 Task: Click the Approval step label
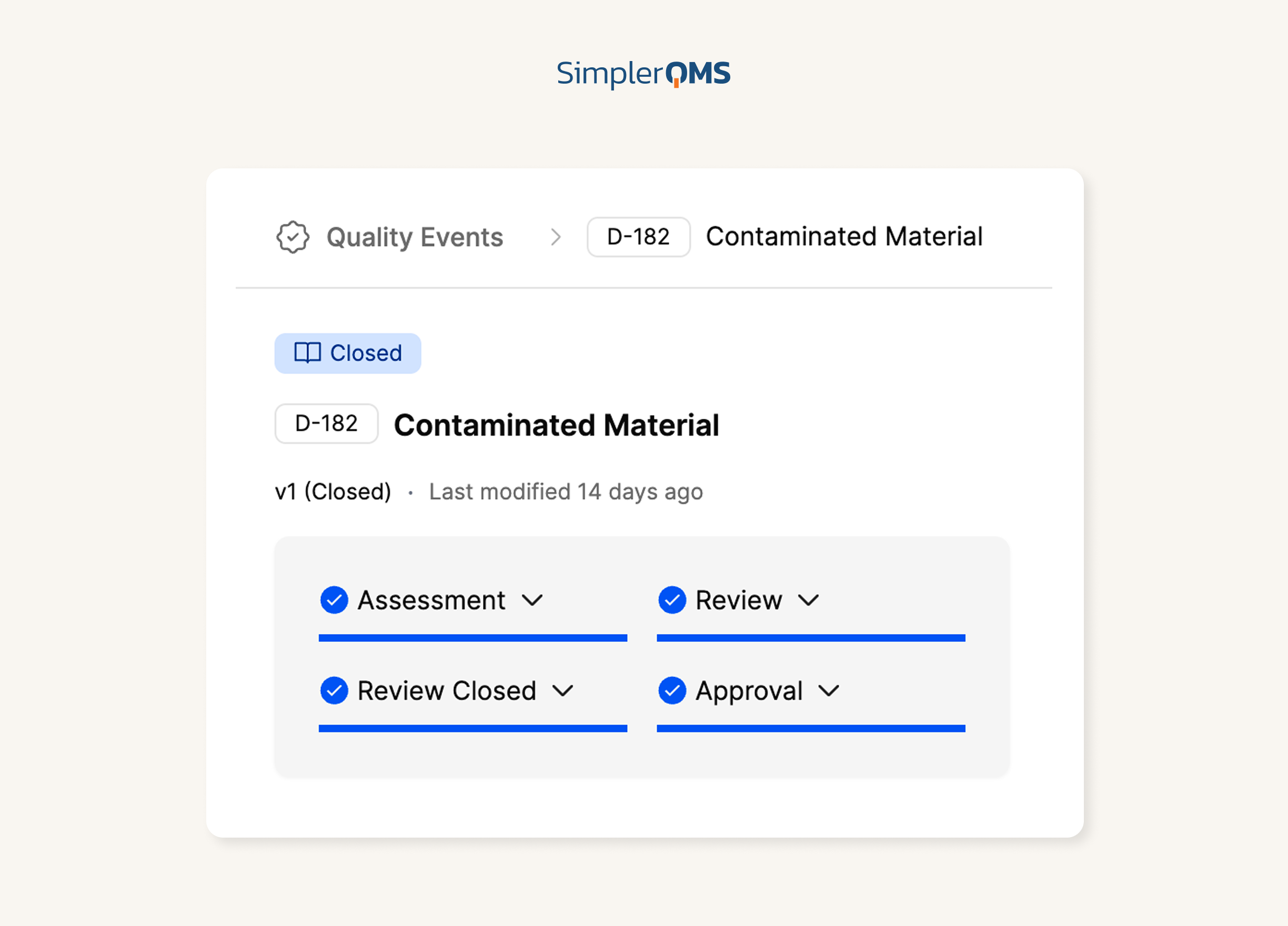tap(749, 691)
